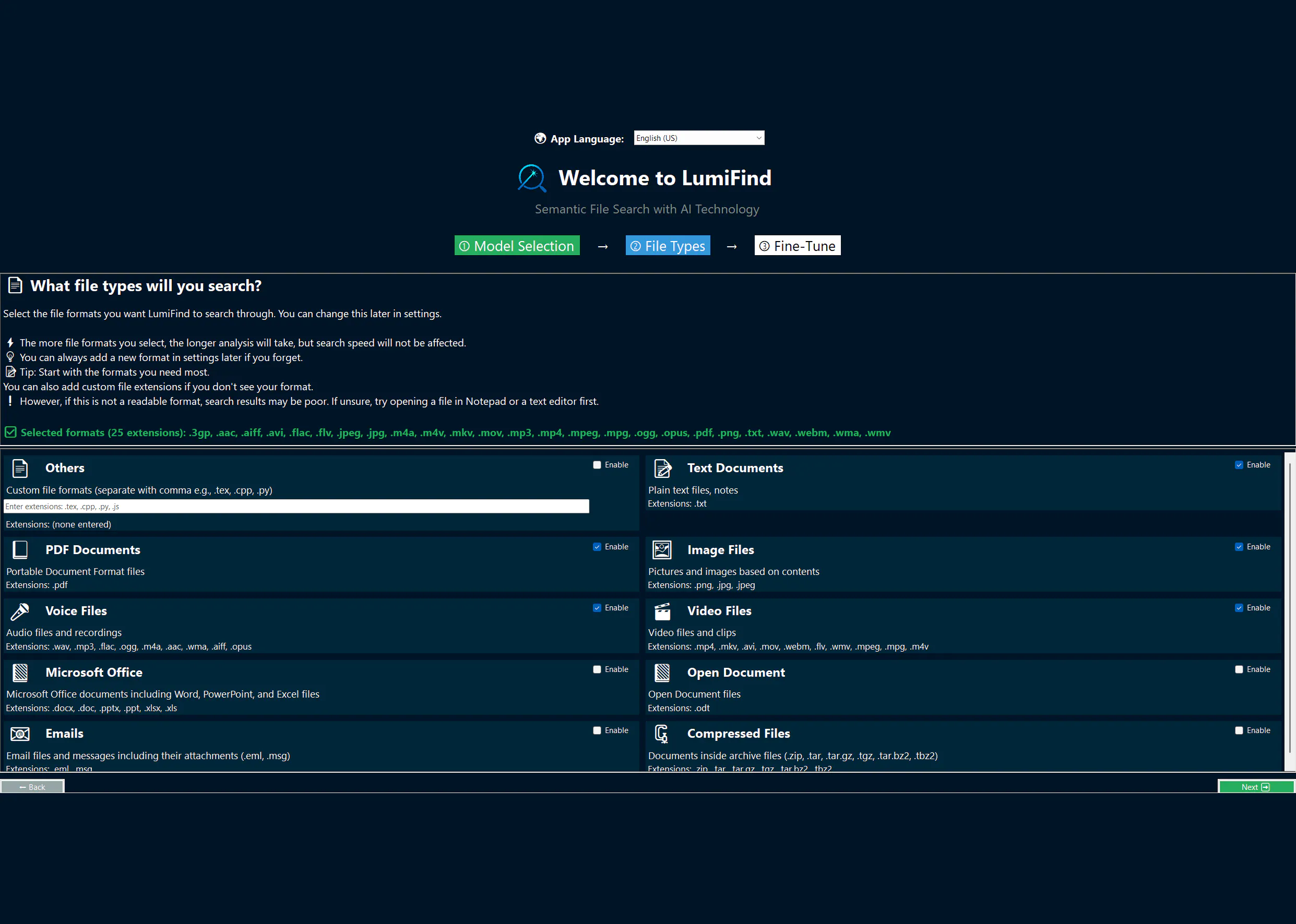Disable the Text Documents checkbox
The height and width of the screenshot is (924, 1296).
click(1239, 465)
